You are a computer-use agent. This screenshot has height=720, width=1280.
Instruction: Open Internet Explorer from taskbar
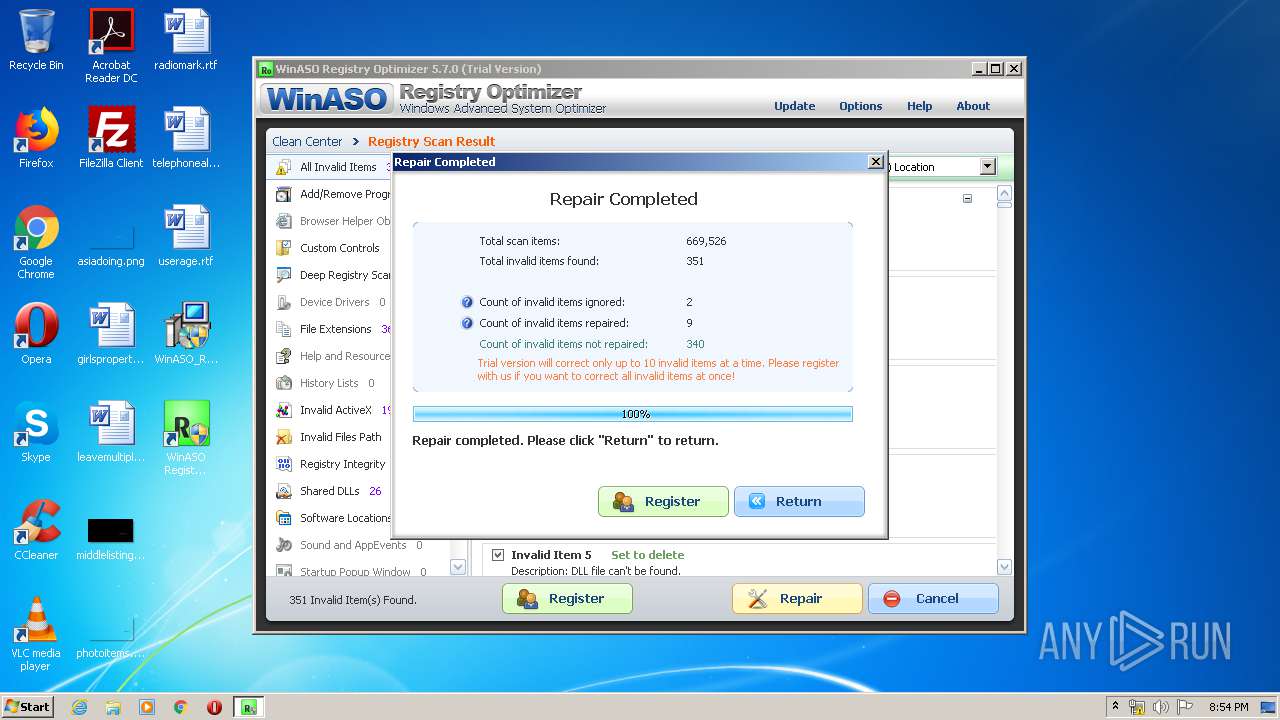click(79, 707)
